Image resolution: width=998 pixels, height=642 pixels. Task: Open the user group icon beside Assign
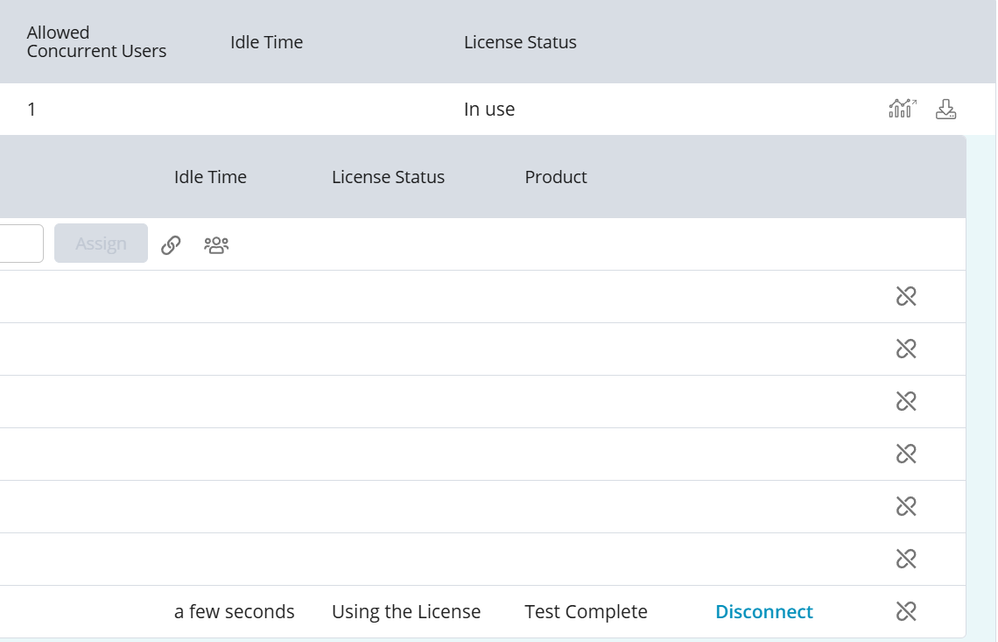tap(216, 244)
